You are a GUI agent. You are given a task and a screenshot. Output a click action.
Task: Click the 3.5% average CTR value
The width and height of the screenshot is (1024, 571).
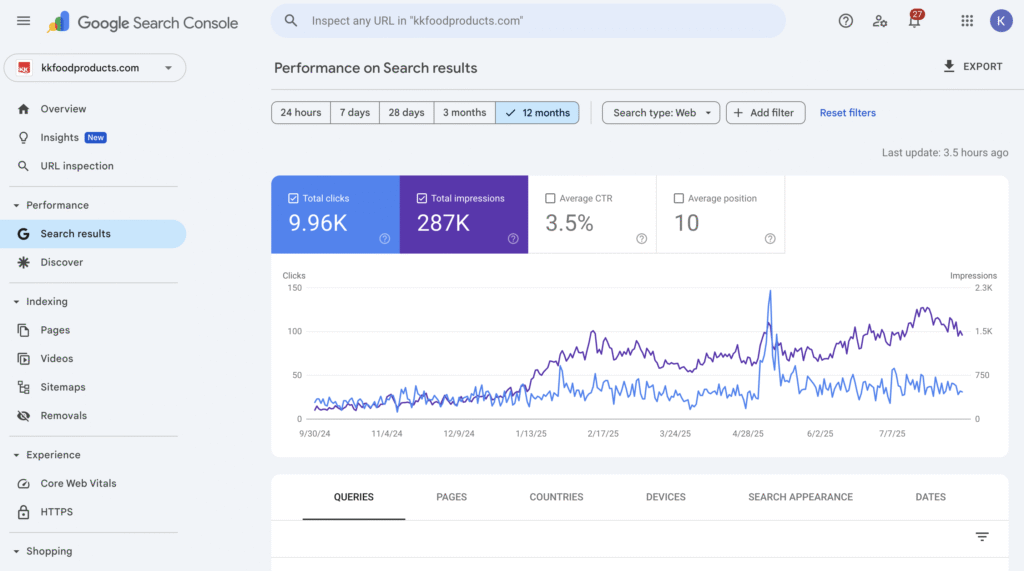pyautogui.click(x=569, y=223)
